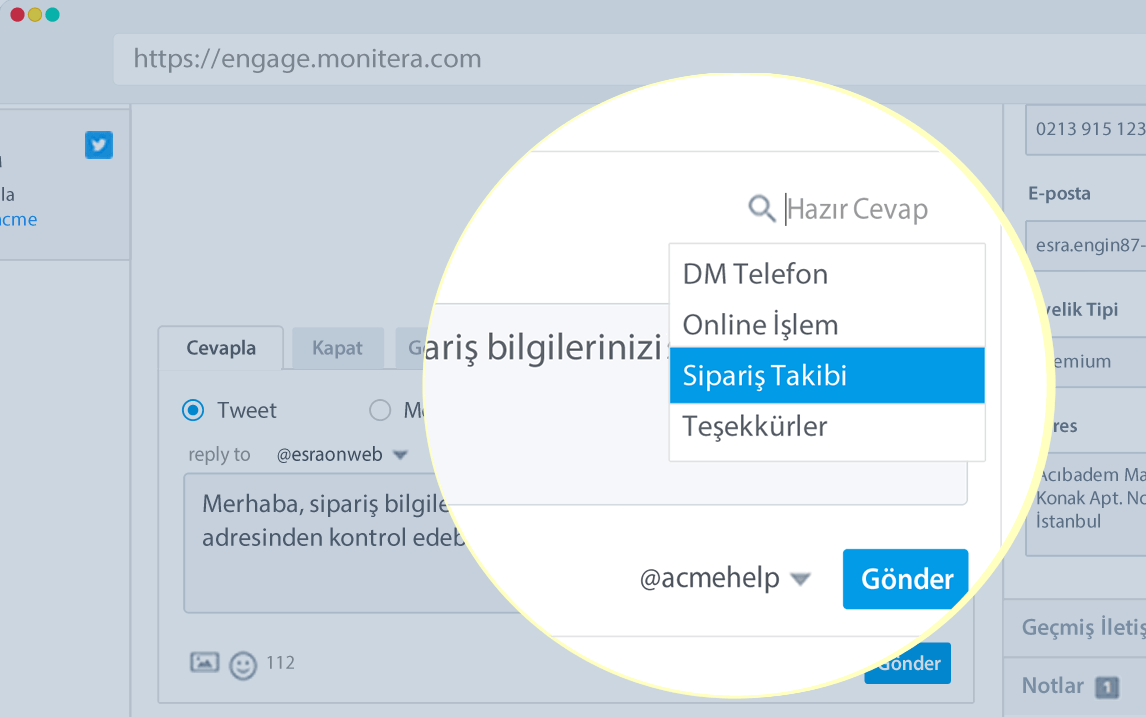Click the Hazır Cevap search magnifier icon
The height and width of the screenshot is (717, 1146).
click(762, 208)
